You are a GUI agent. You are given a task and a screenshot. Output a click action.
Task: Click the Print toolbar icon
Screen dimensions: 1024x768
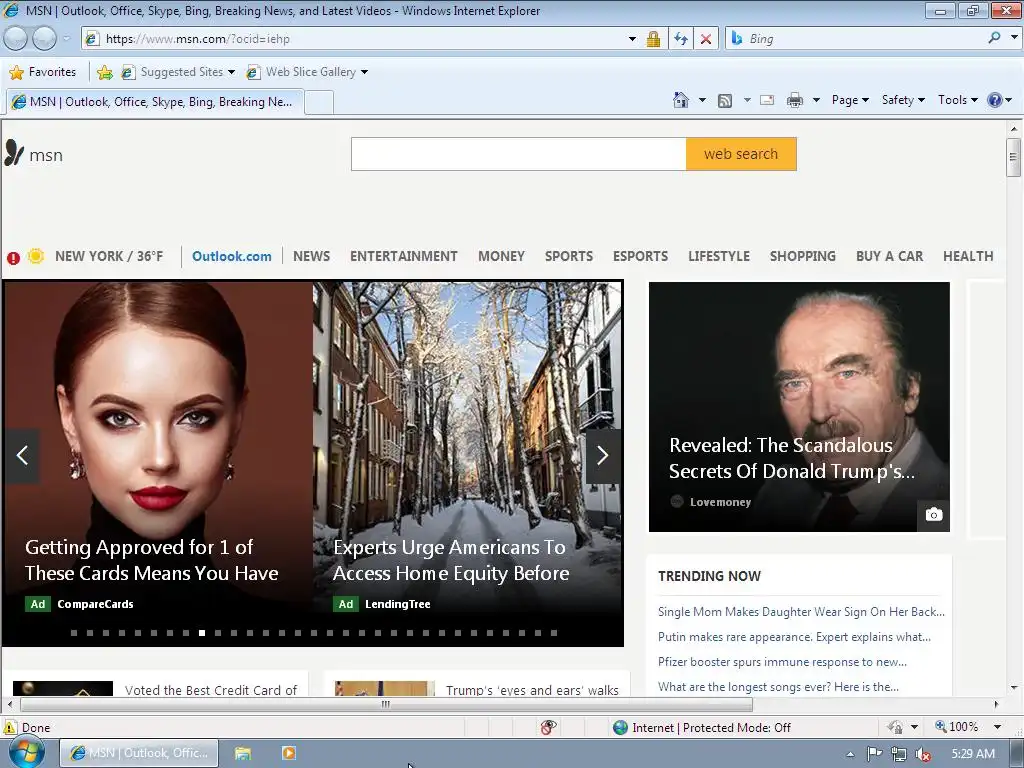pos(795,100)
